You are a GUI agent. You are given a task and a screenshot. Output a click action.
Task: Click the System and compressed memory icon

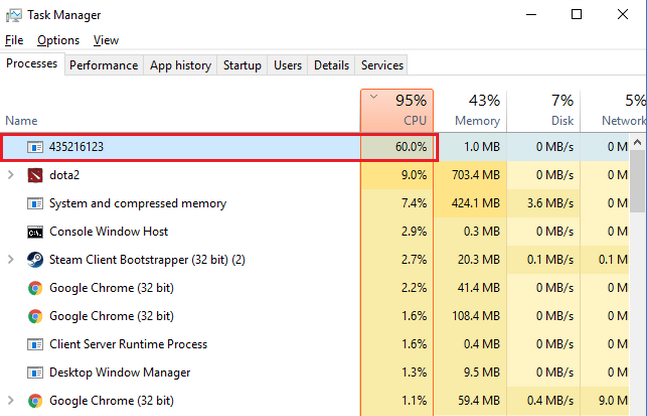tap(34, 204)
